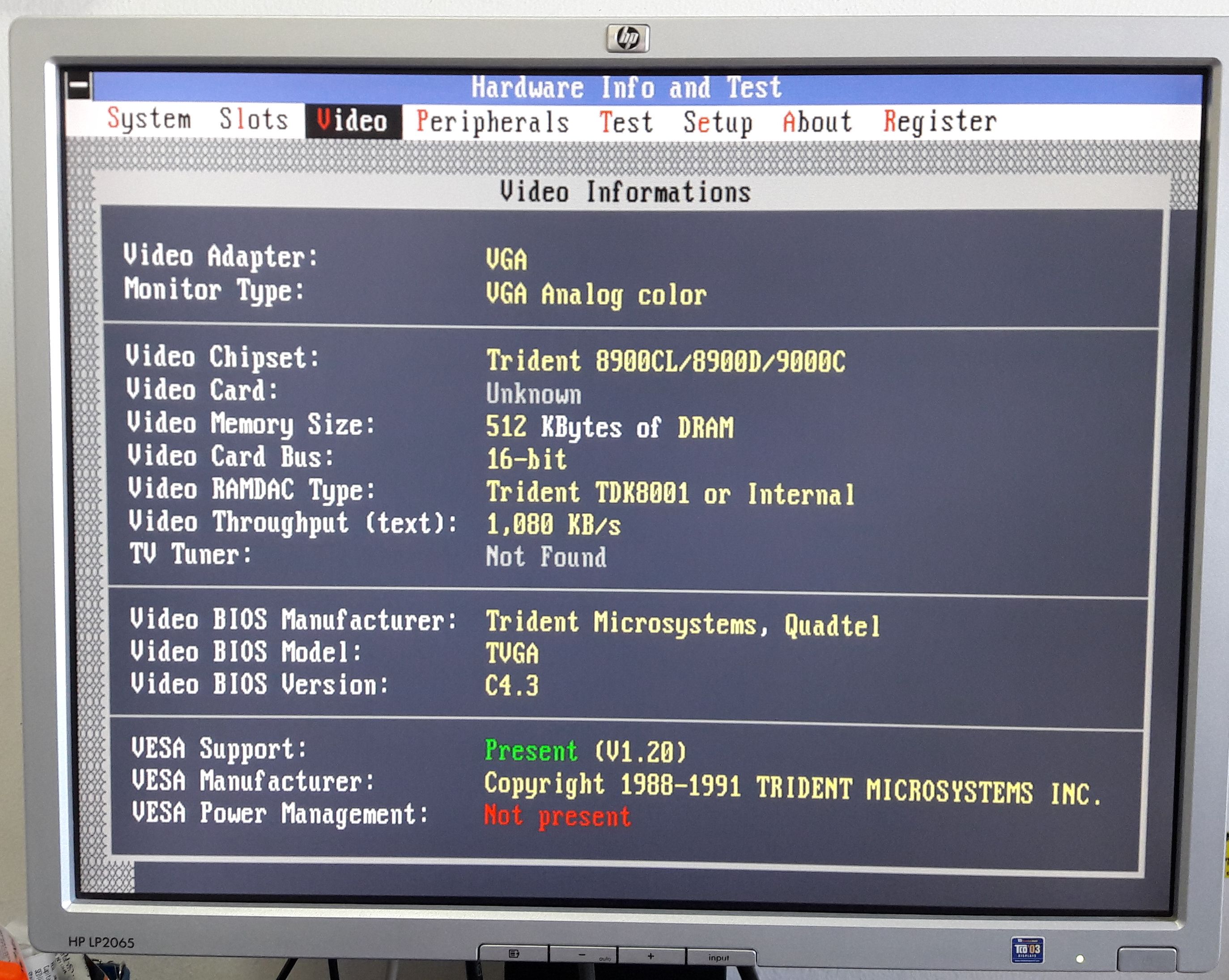1229x980 pixels.
Task: Open the Register menu
Action: [x=940, y=121]
